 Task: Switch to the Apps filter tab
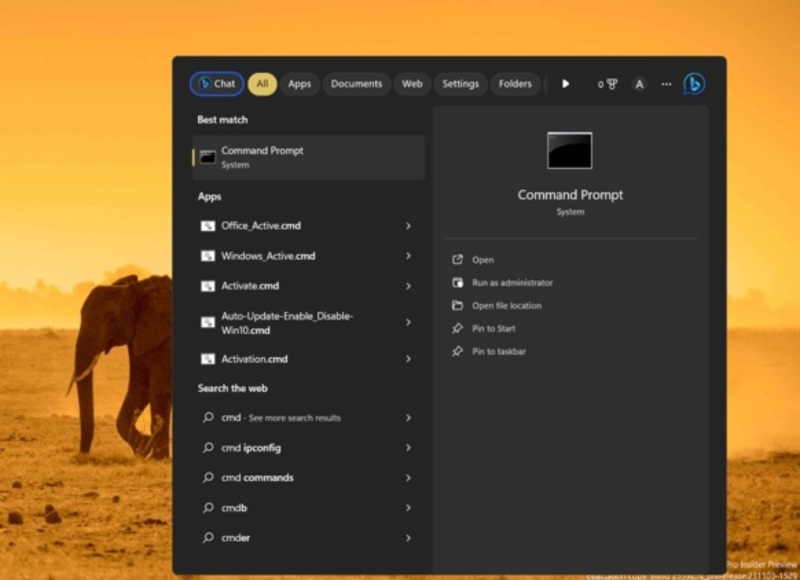tap(300, 84)
